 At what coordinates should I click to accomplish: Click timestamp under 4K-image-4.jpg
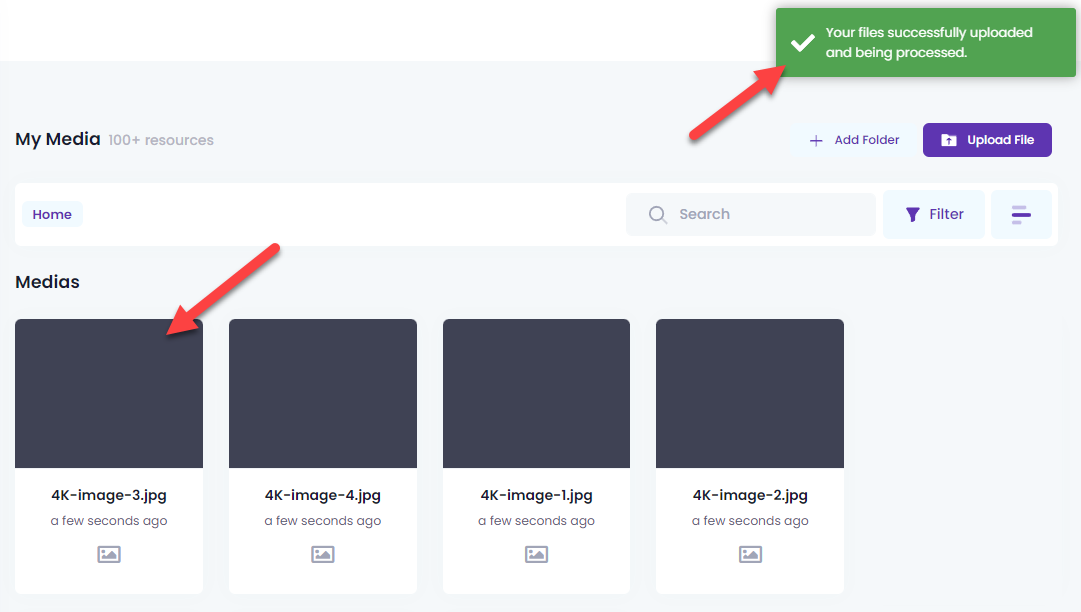[x=323, y=521]
